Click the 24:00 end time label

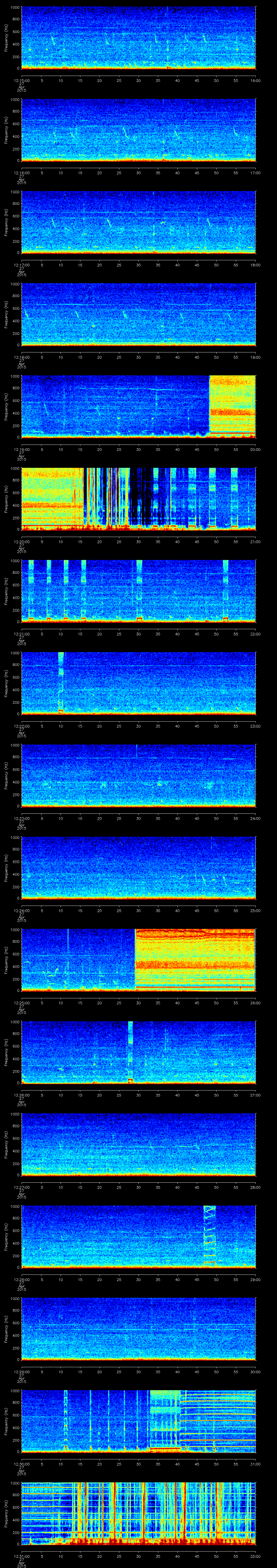tap(256, 818)
